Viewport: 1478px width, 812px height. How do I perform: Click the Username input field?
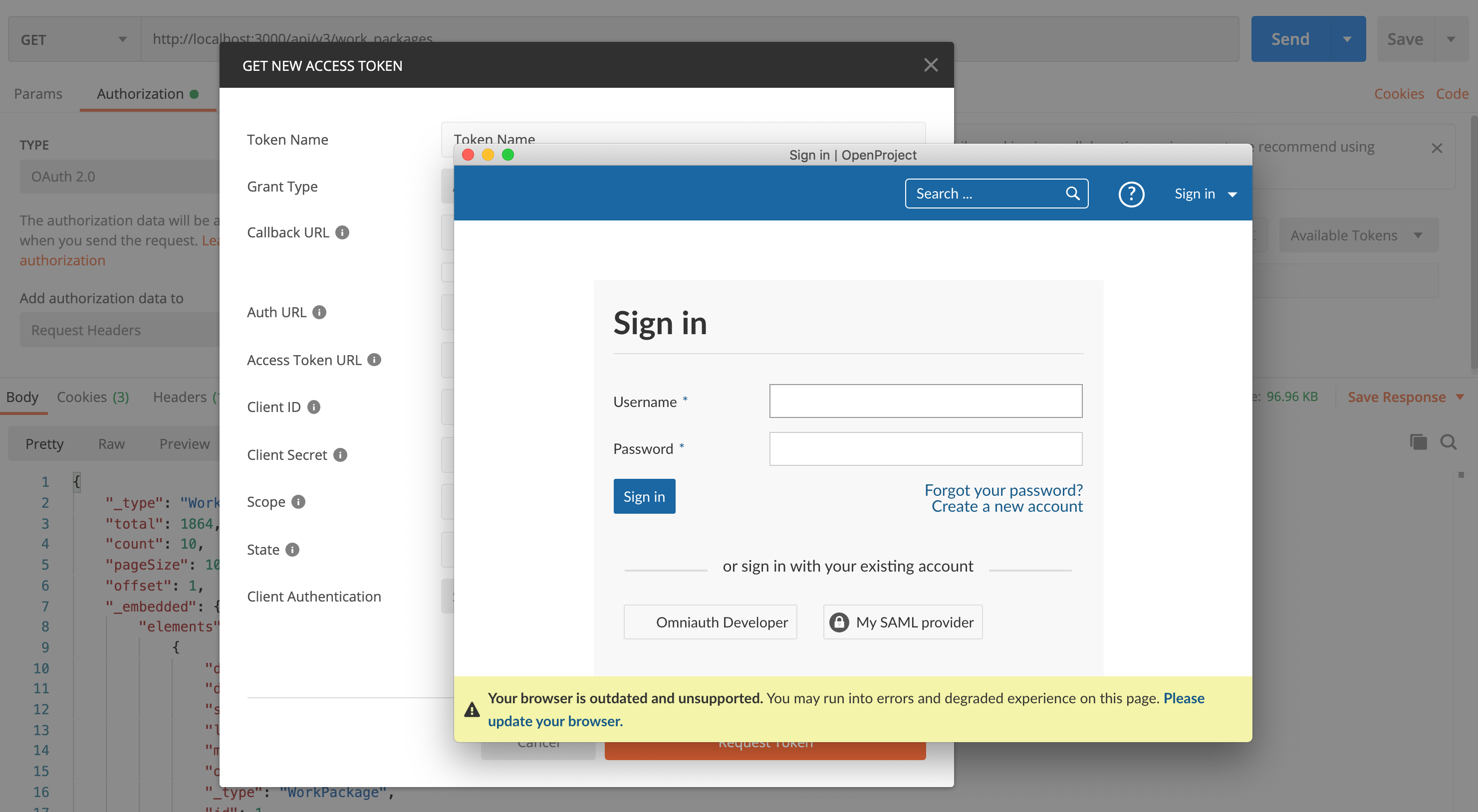pyautogui.click(x=926, y=401)
